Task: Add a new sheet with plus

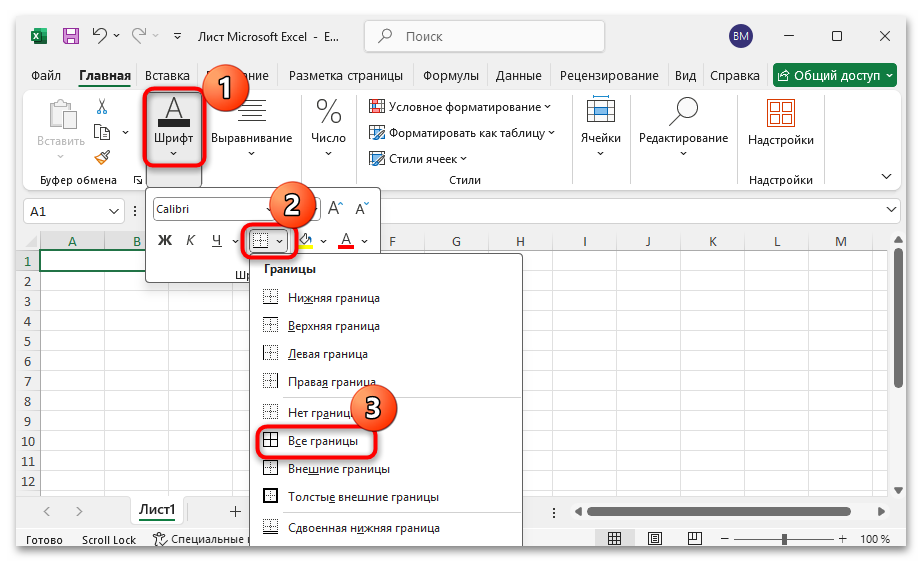Action: (235, 511)
